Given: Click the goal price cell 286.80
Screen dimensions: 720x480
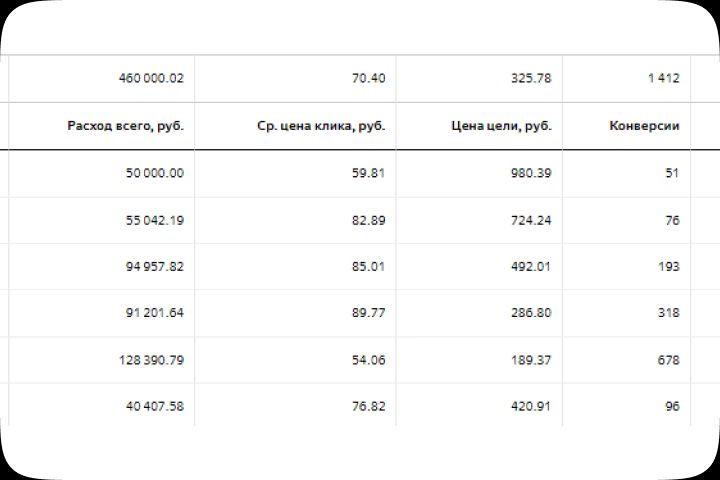Looking at the screenshot, I should [x=530, y=313].
